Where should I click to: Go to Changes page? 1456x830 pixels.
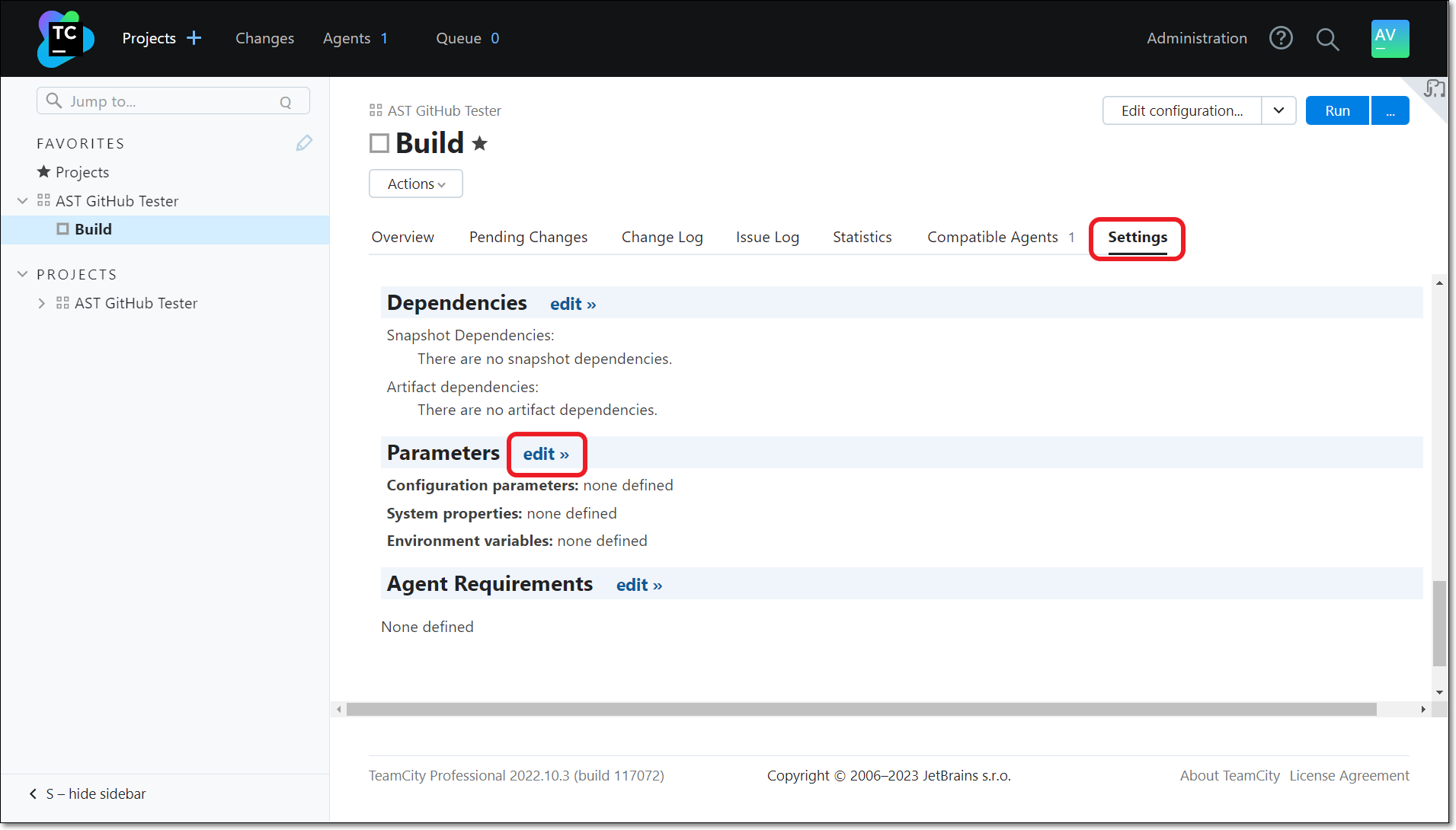[x=264, y=38]
